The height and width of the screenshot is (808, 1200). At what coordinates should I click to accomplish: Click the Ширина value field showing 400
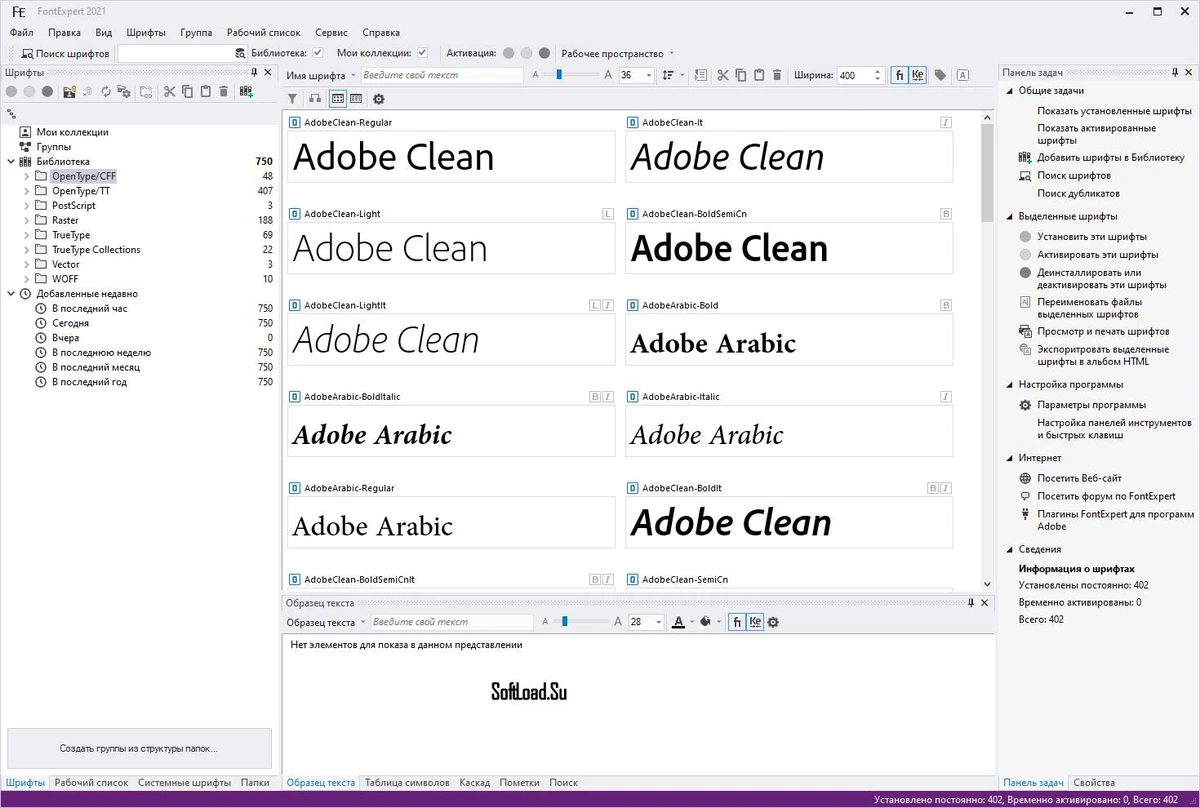pyautogui.click(x=855, y=75)
